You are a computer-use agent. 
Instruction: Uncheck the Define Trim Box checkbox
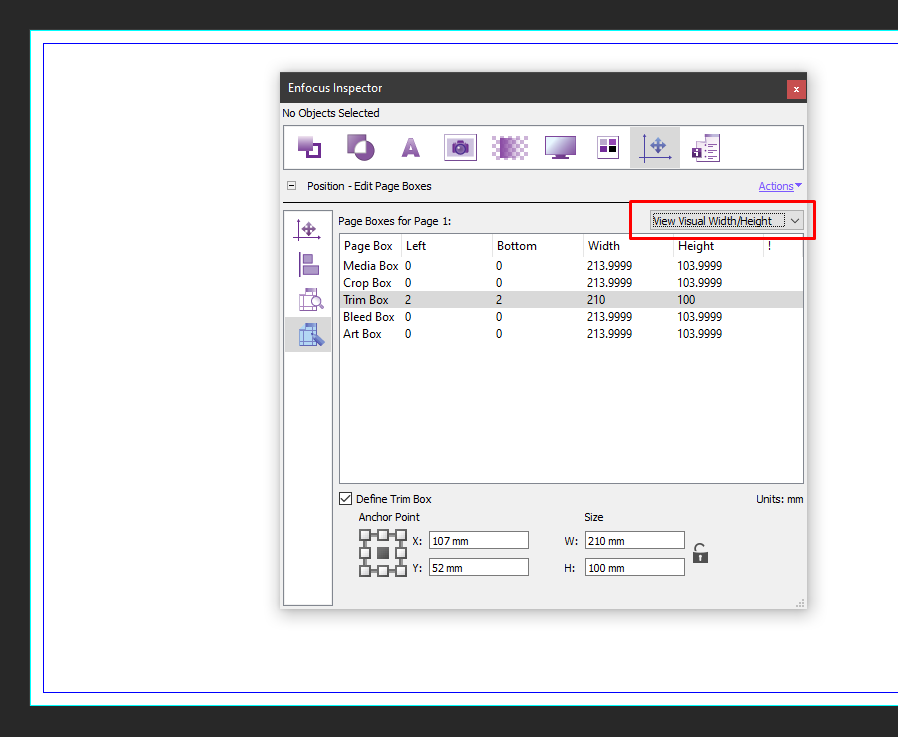click(x=345, y=499)
